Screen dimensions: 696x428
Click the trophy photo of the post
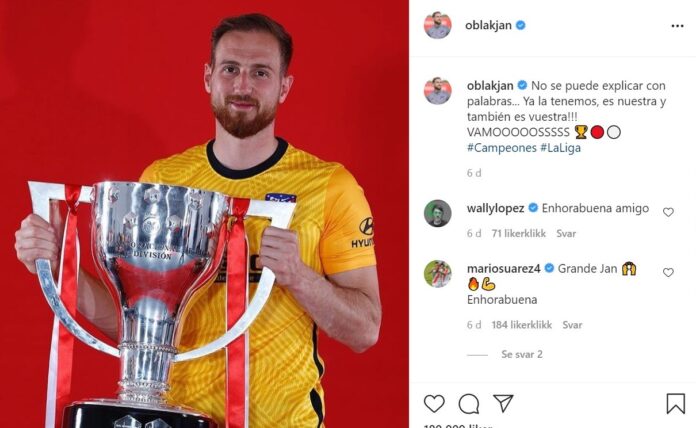(204, 214)
